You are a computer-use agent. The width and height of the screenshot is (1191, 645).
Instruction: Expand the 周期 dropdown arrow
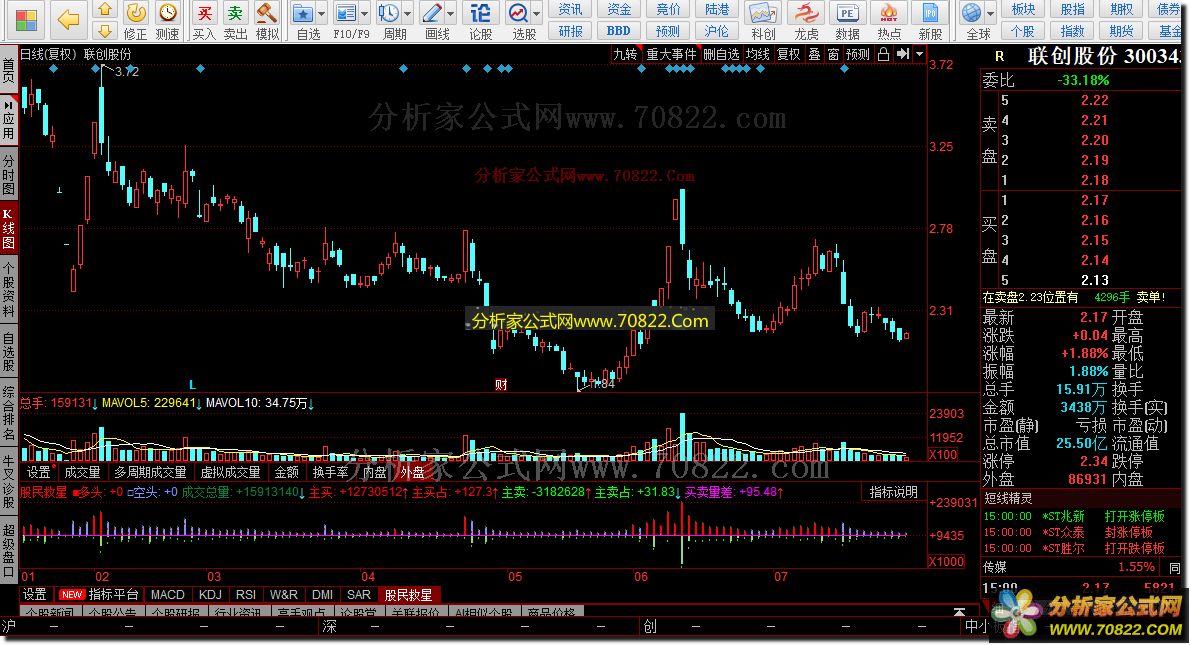(408, 14)
